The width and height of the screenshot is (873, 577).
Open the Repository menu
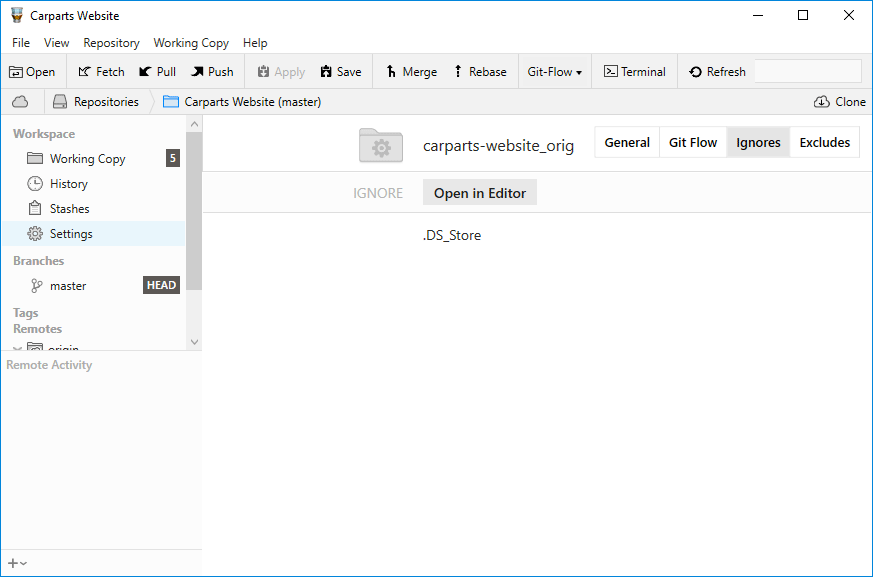[x=111, y=43]
